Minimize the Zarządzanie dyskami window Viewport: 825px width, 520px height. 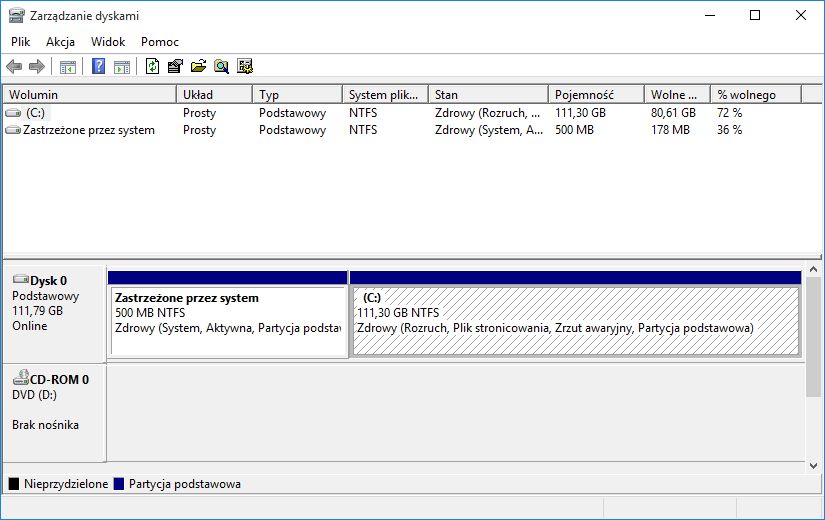(710, 15)
